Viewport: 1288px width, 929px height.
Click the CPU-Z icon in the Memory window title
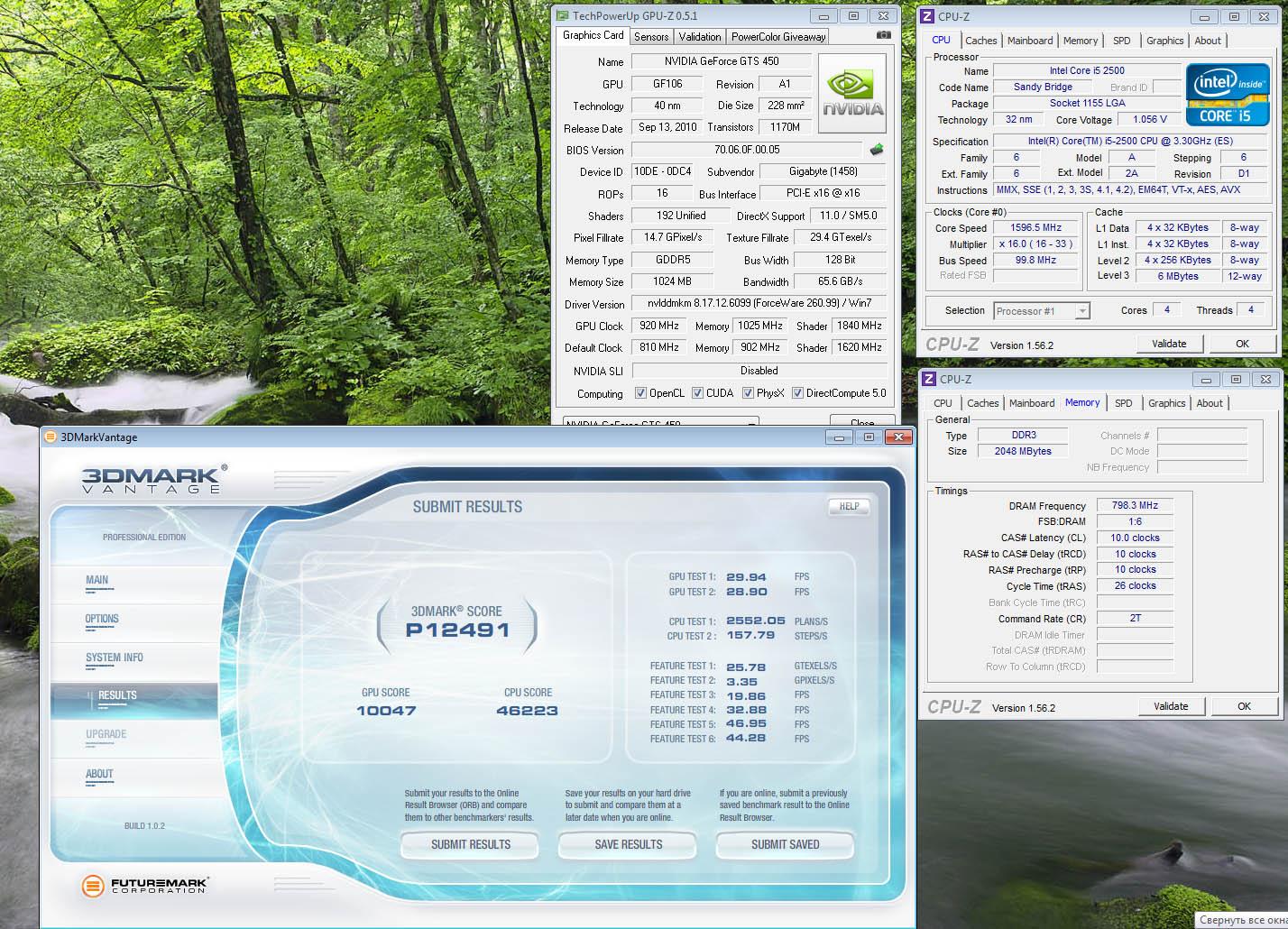tap(929, 380)
